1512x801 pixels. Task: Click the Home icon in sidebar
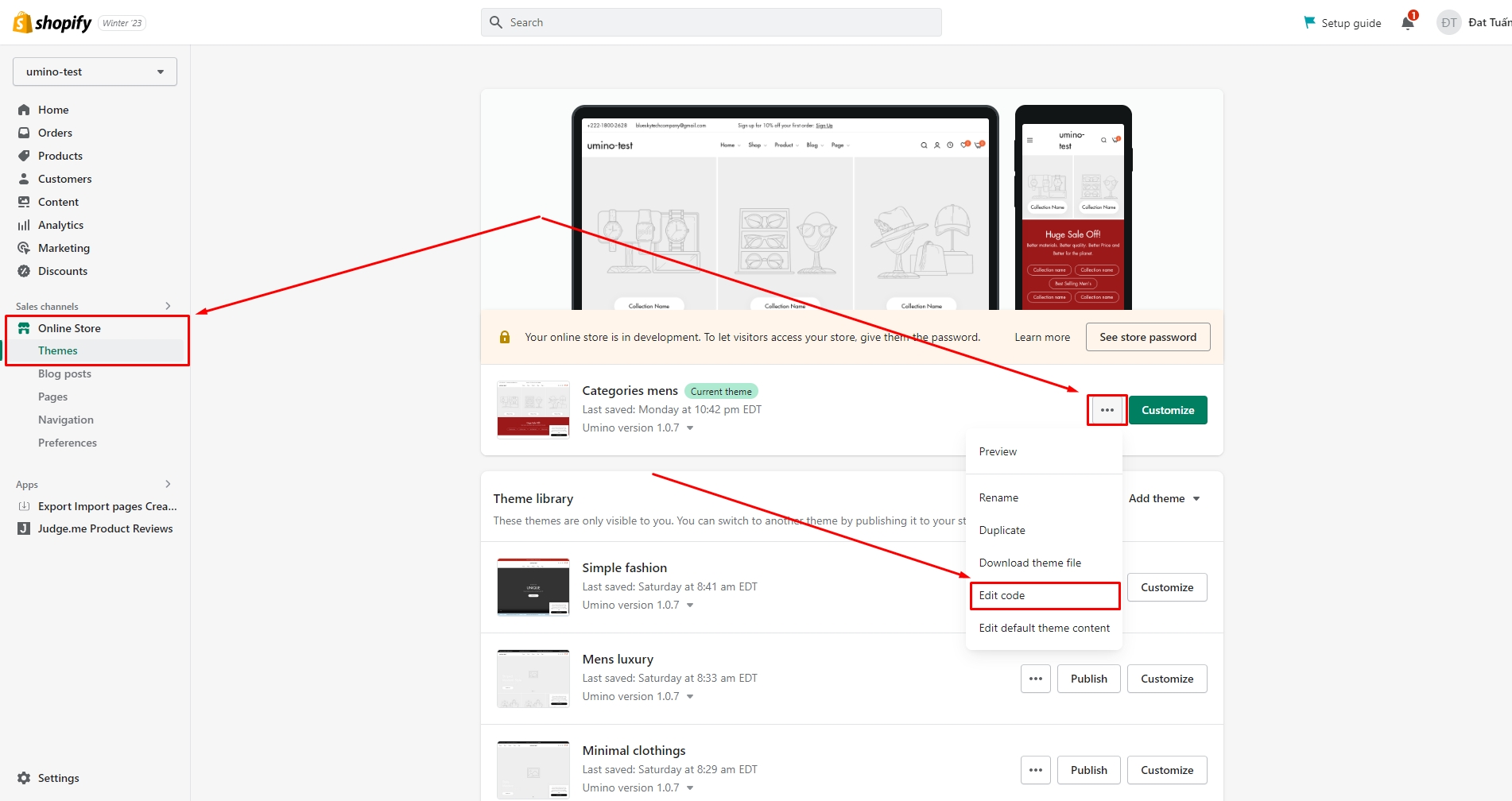24,110
